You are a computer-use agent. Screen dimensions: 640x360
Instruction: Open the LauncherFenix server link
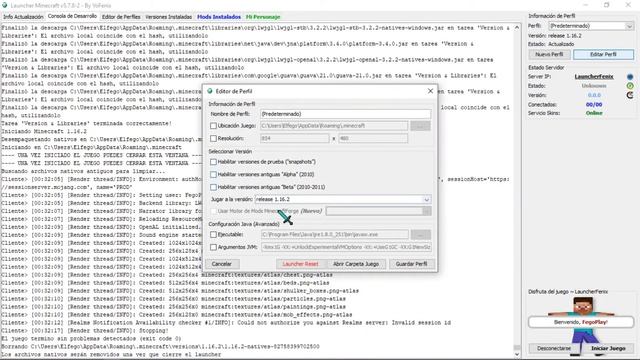click(594, 77)
